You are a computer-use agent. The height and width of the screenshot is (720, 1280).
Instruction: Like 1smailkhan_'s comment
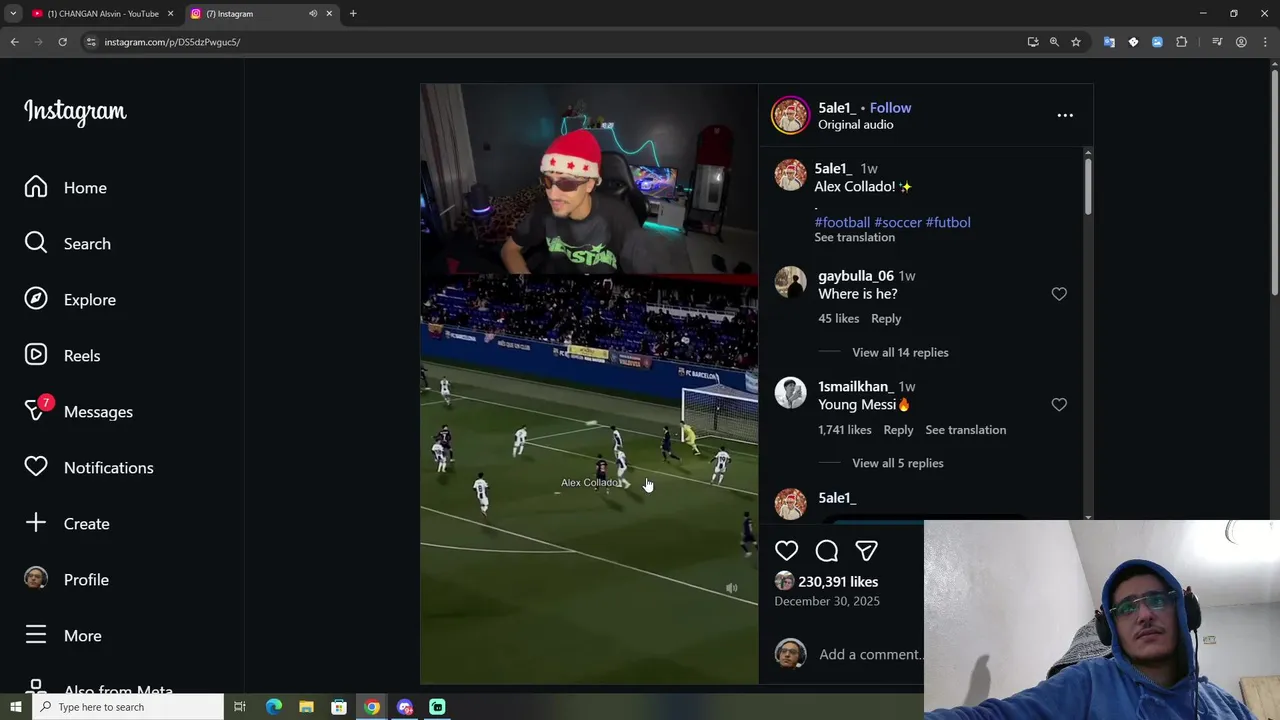pyautogui.click(x=1059, y=405)
